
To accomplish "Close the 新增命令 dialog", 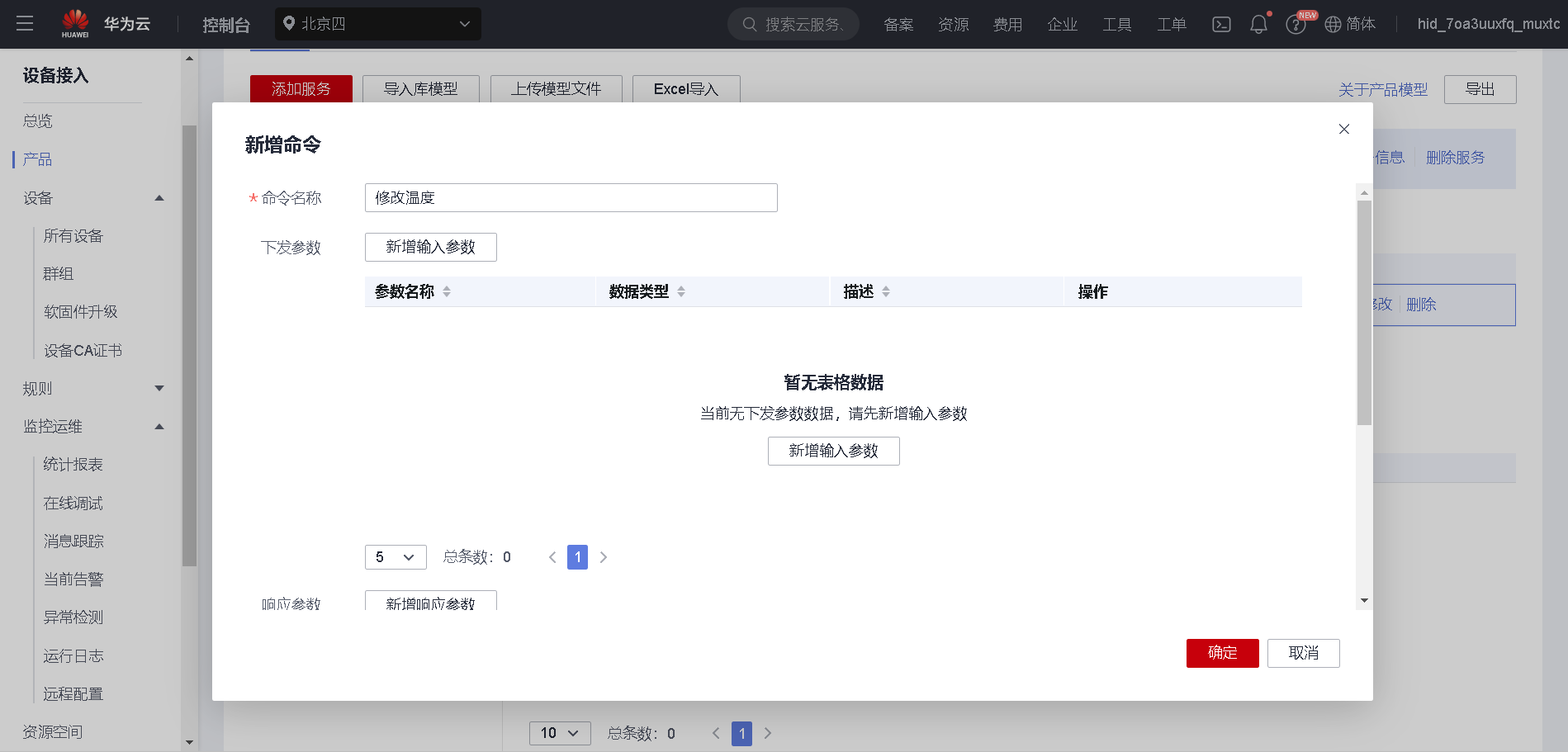I will tap(1344, 129).
